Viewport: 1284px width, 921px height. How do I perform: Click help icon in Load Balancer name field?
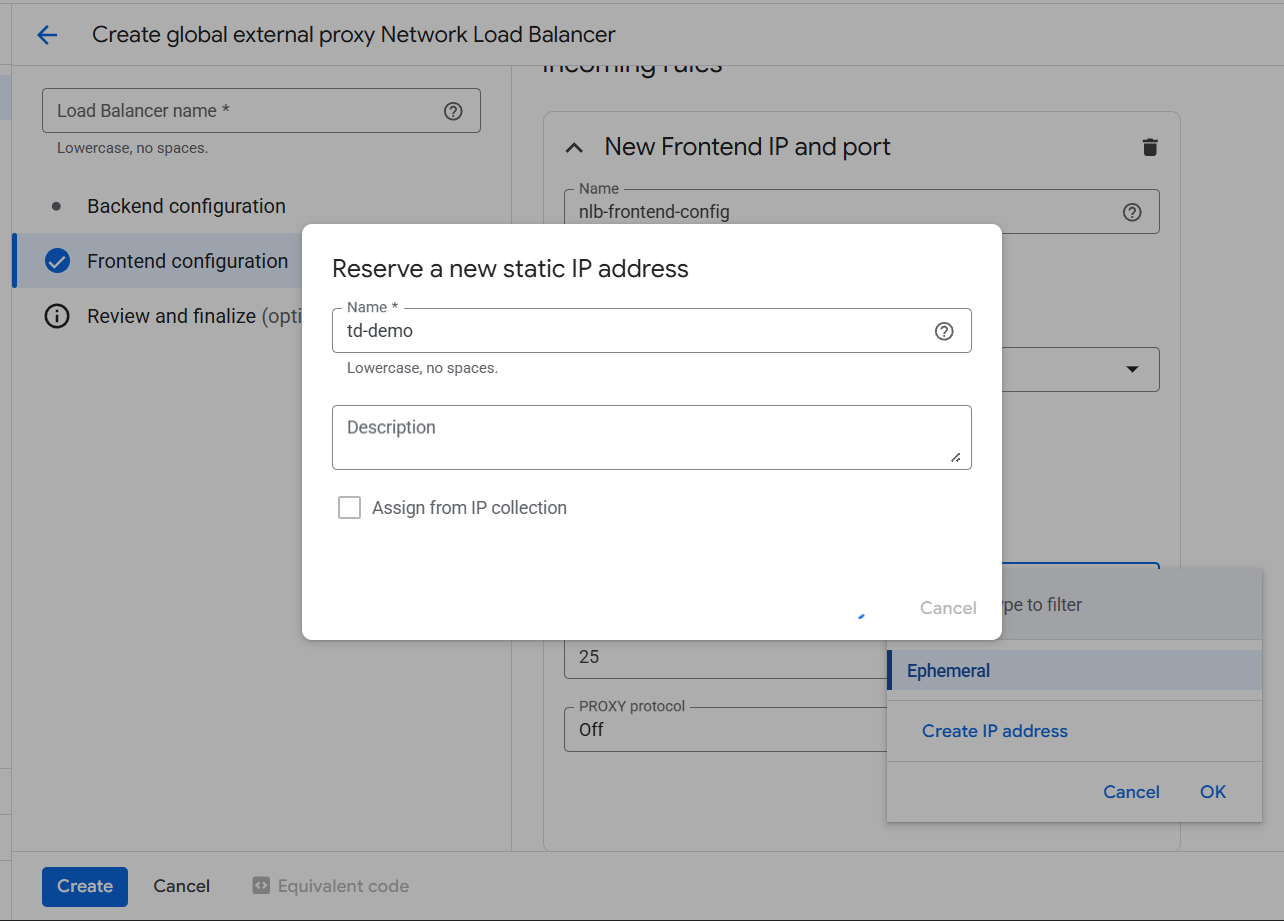coord(453,111)
